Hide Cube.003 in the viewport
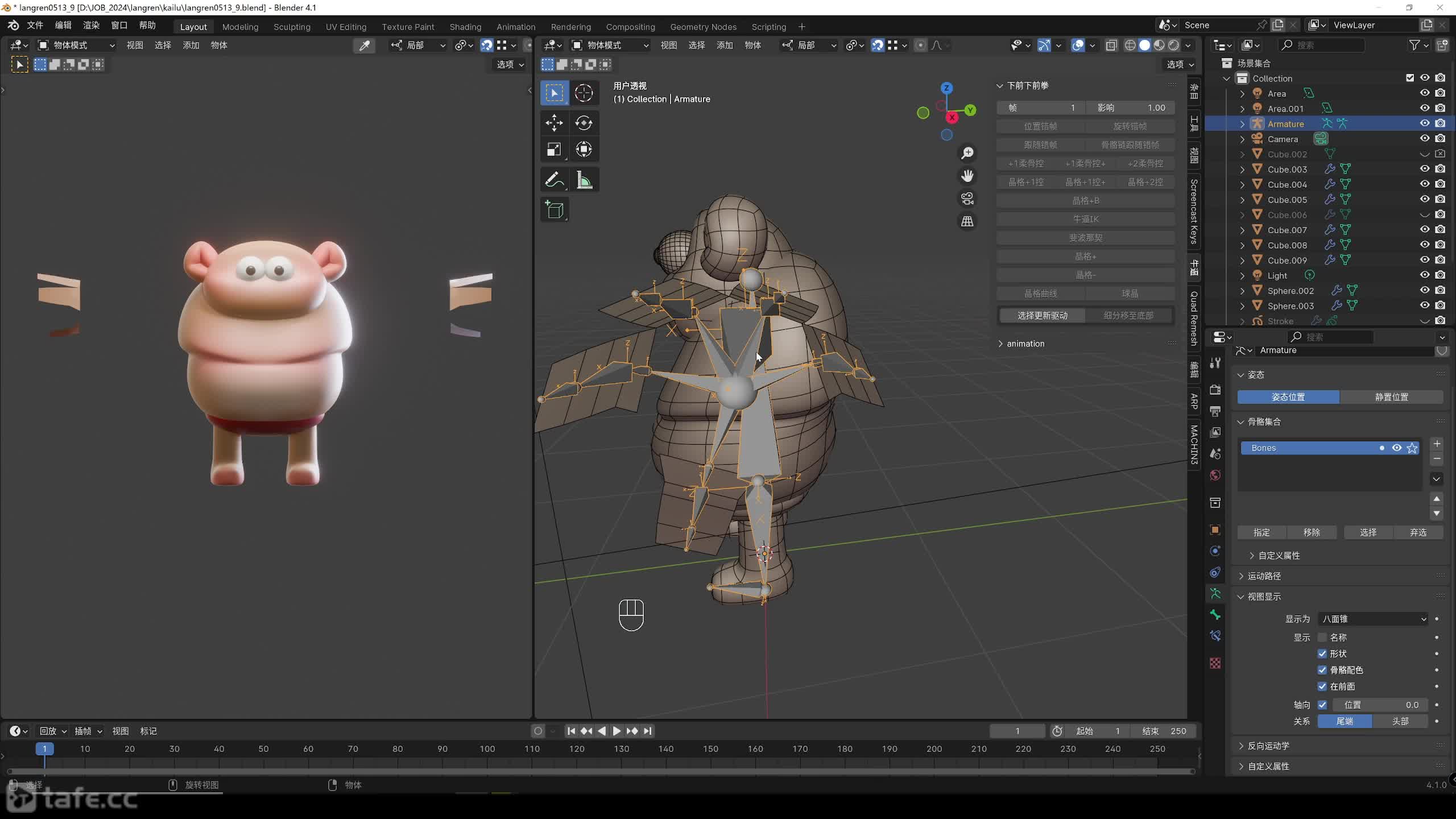This screenshot has width=1456, height=819. pyautogui.click(x=1424, y=169)
